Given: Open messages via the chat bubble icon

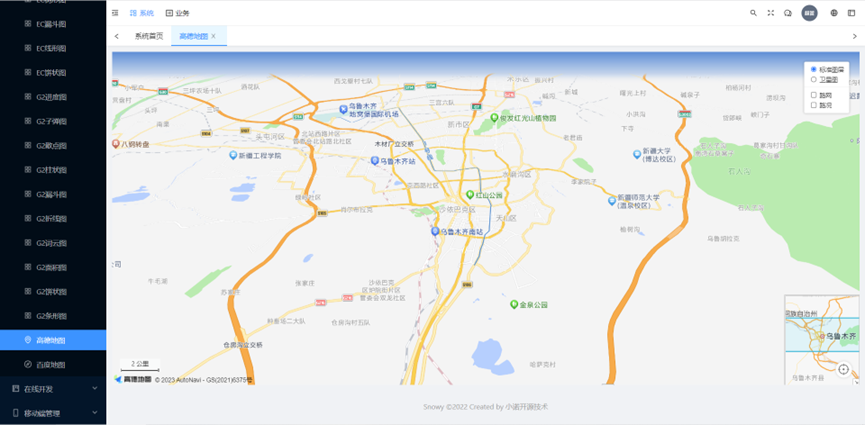Looking at the screenshot, I should coord(788,13).
